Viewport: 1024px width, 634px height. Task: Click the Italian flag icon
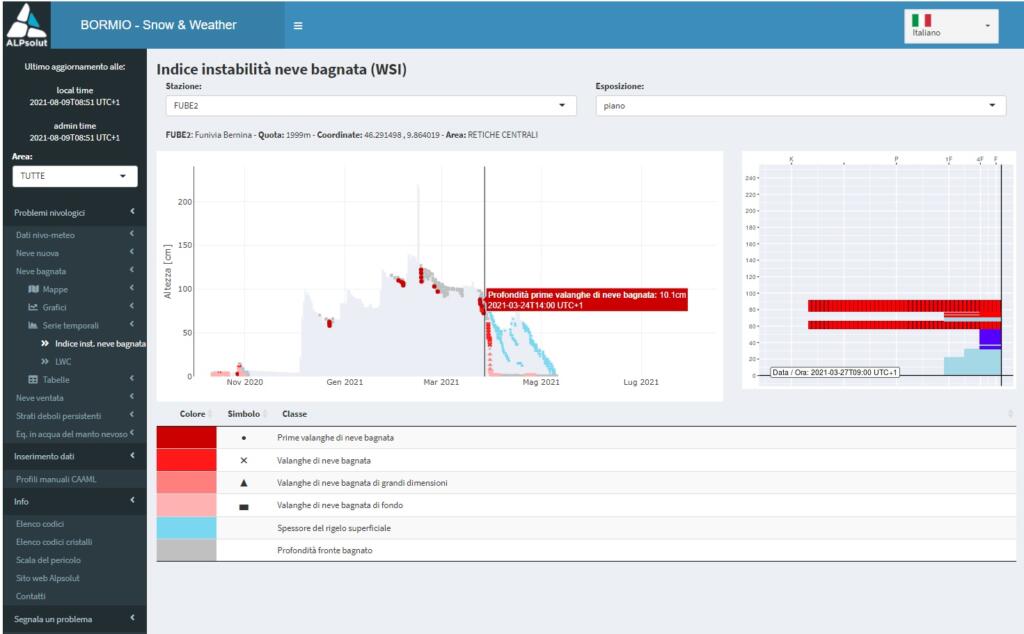[x=921, y=20]
